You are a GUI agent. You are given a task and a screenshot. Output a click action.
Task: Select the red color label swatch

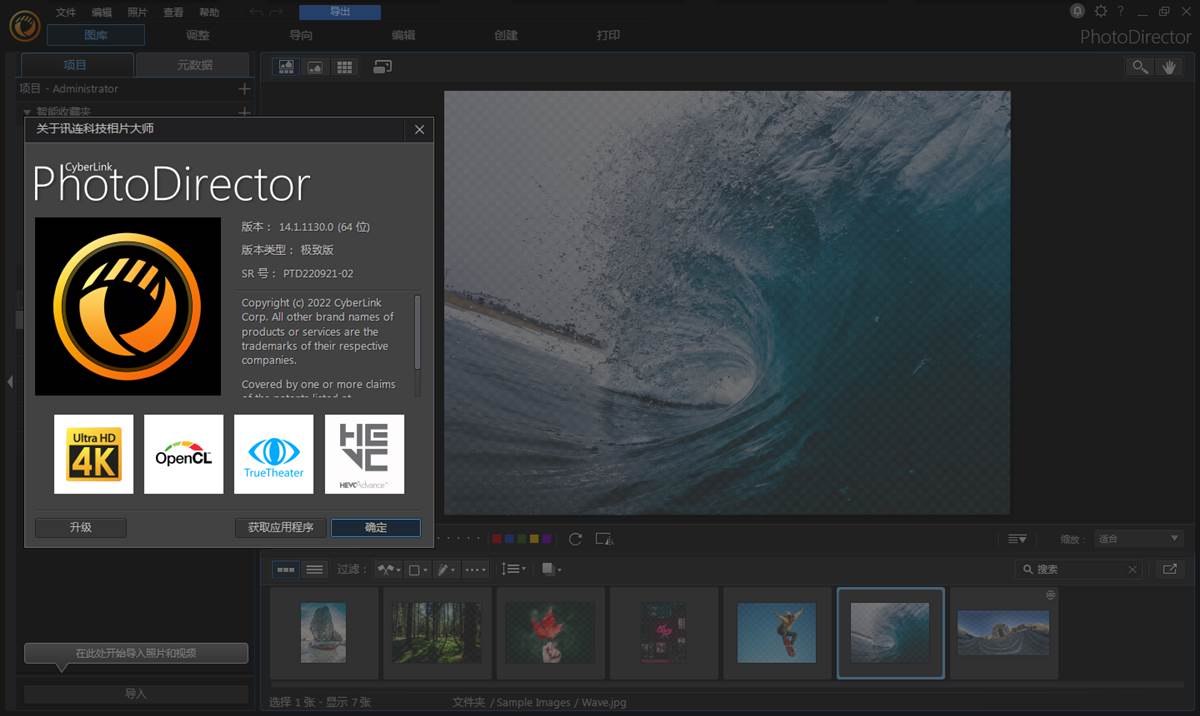(497, 539)
